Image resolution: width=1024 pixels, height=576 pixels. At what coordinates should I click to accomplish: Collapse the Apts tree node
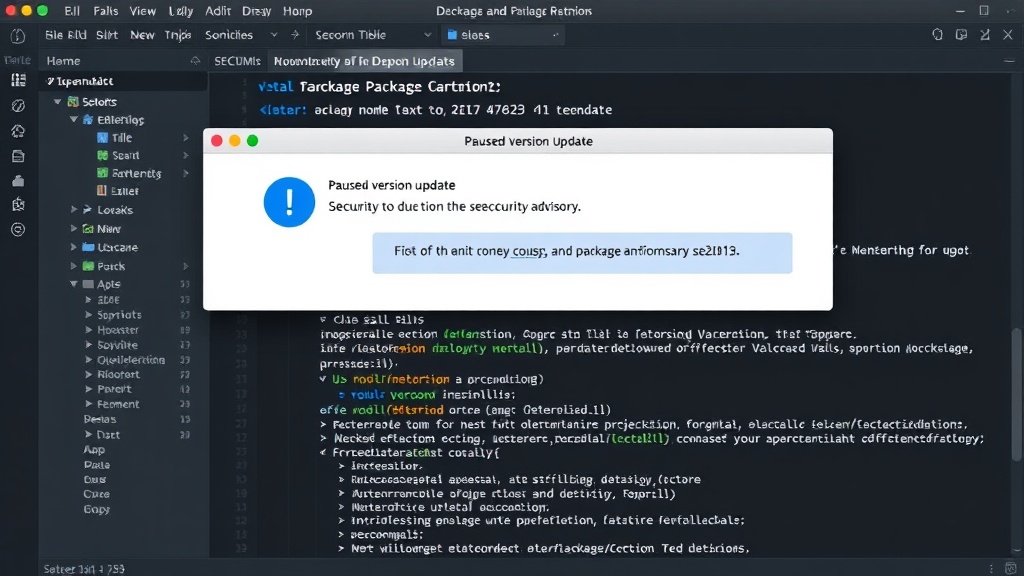[x=74, y=284]
